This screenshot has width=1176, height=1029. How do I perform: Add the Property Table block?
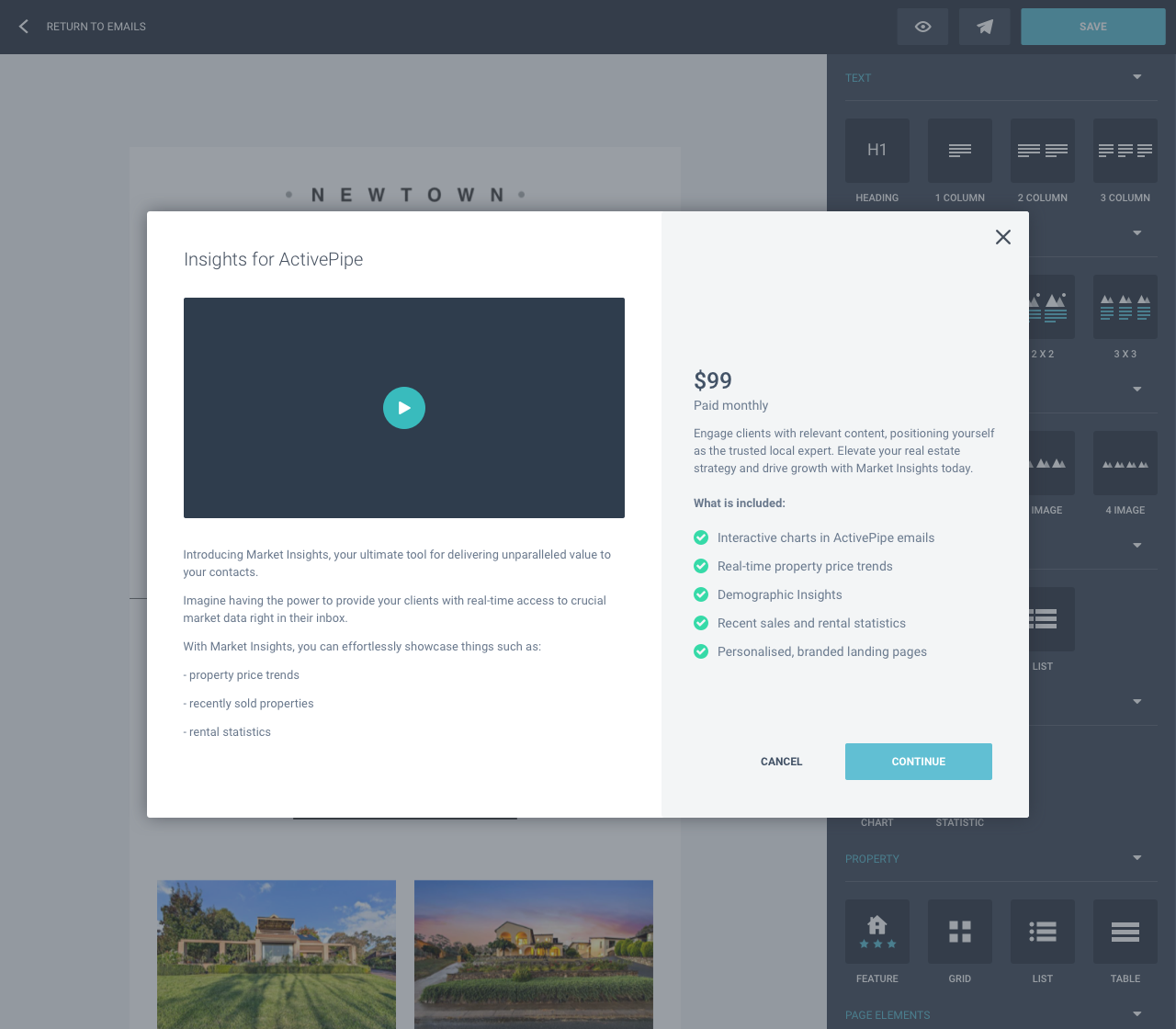(x=1125, y=932)
